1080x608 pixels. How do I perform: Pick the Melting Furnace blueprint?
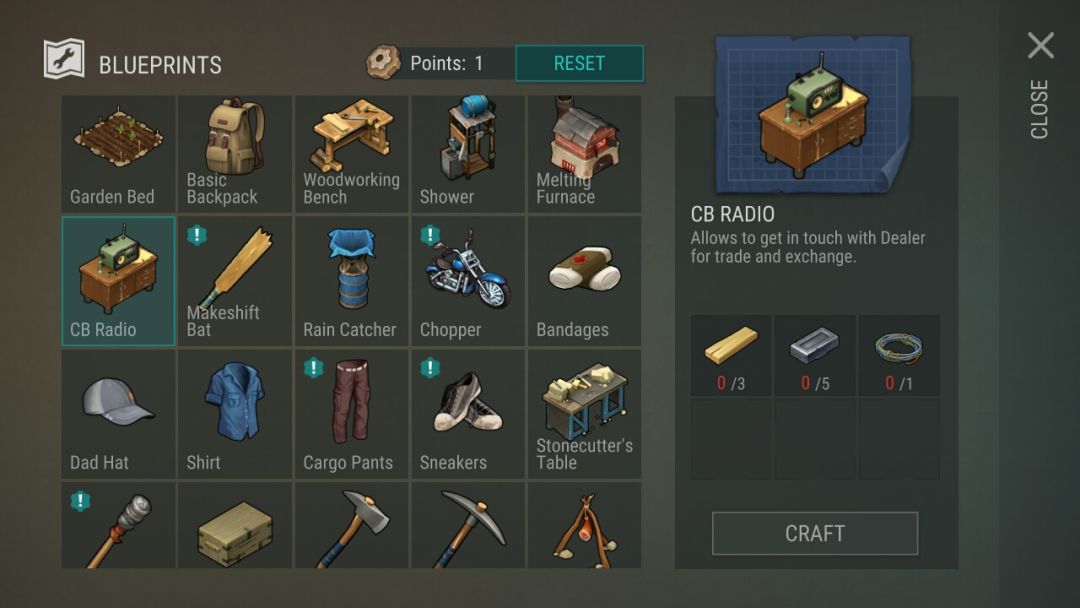click(584, 154)
